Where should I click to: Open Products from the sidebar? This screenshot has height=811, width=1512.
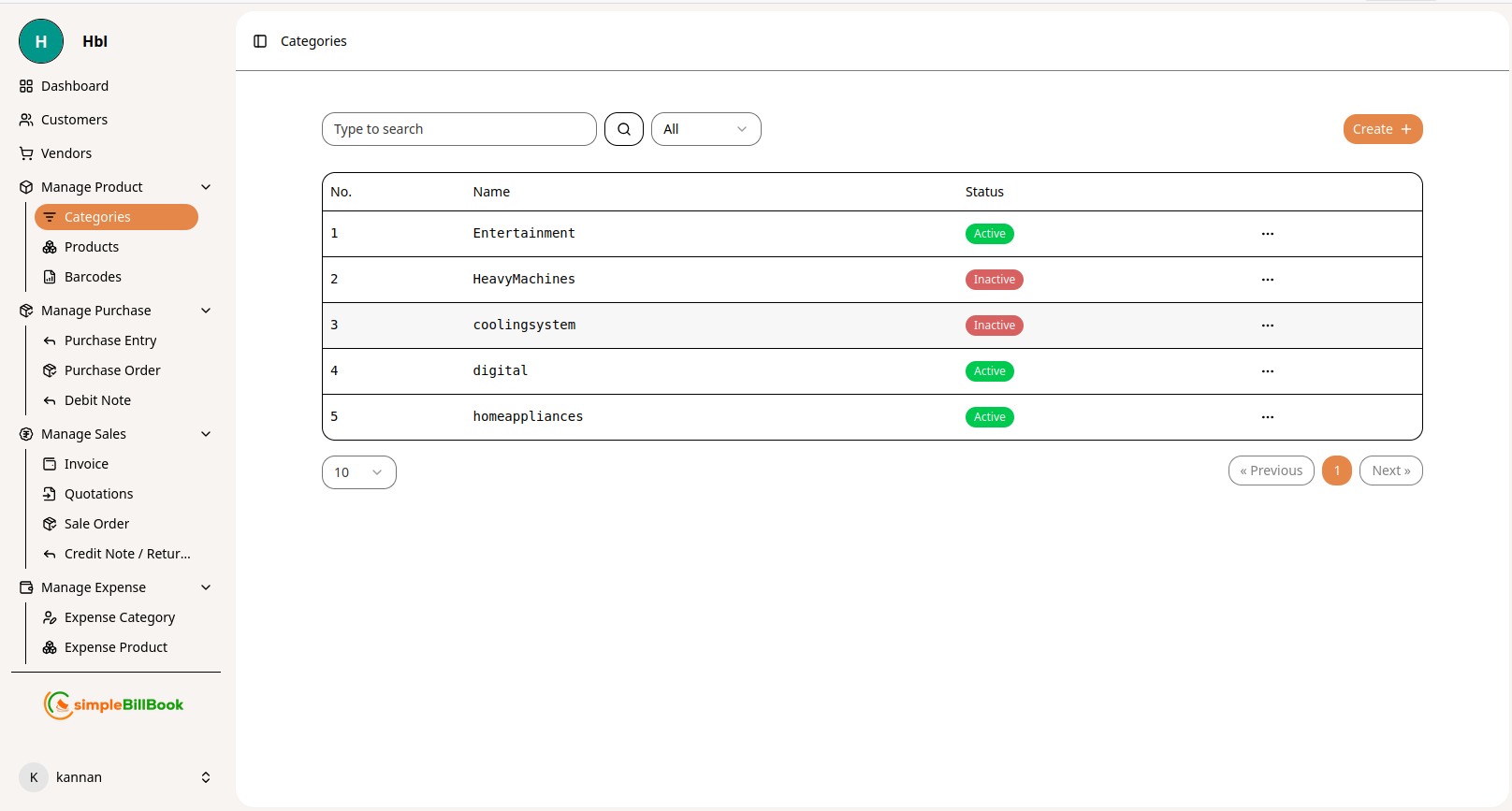92,247
